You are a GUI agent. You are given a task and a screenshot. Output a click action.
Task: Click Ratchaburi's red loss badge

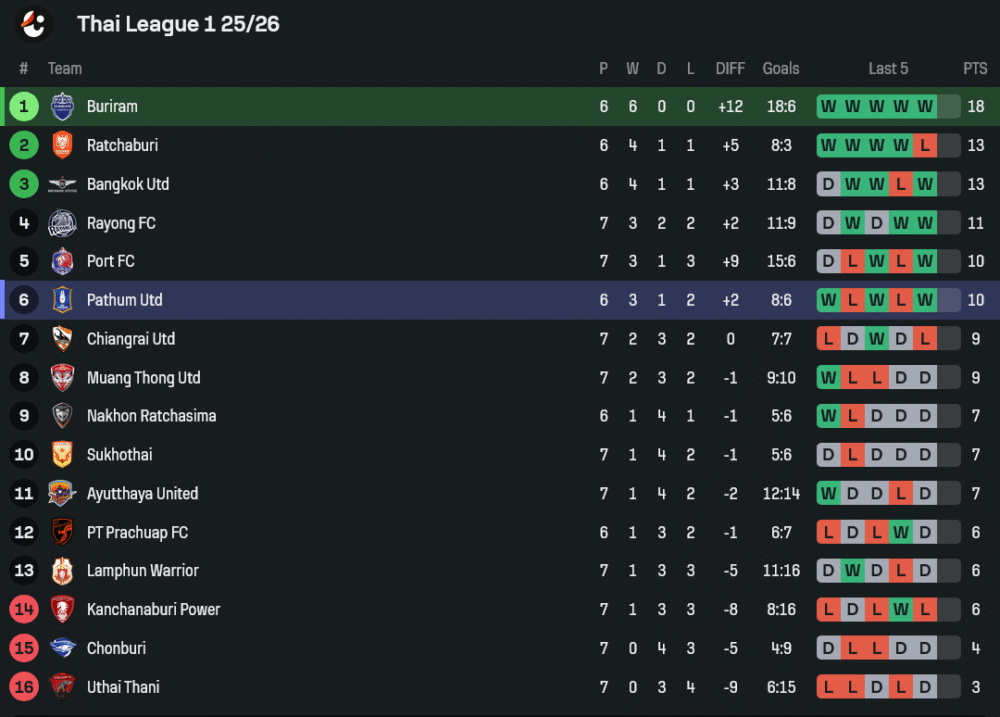point(925,145)
